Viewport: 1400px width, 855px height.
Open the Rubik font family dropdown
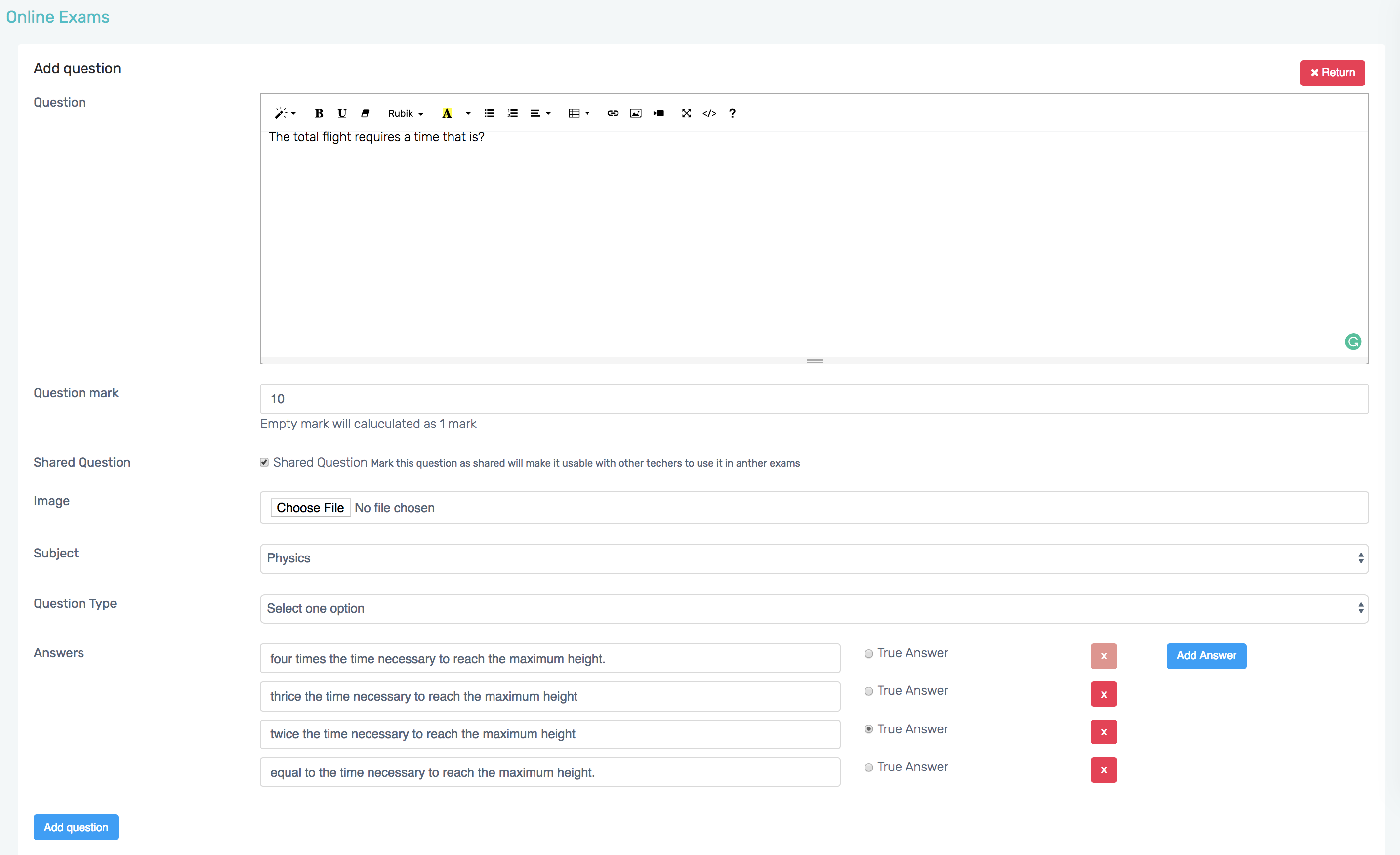406,113
